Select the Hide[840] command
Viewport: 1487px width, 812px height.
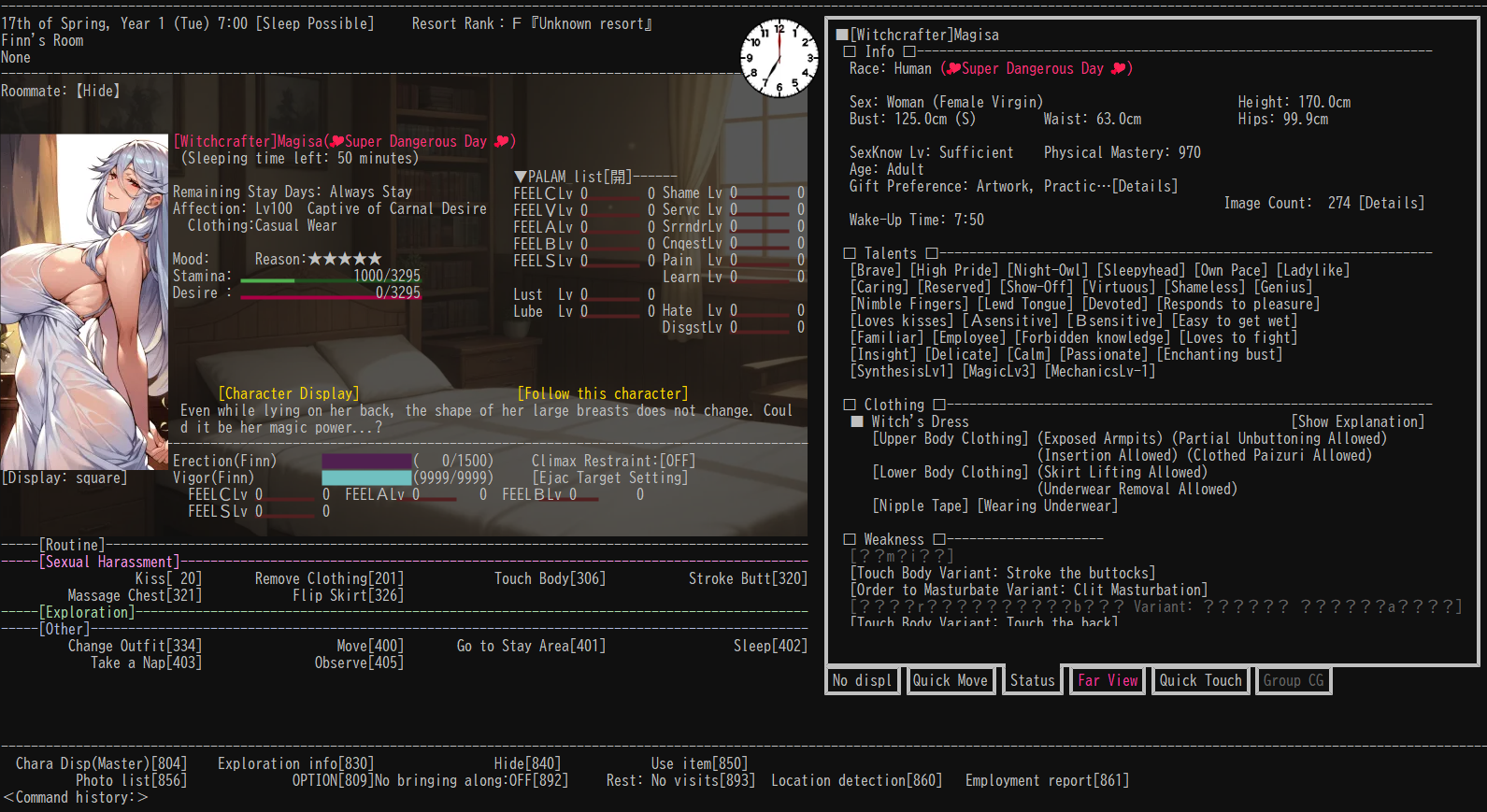[x=527, y=763]
